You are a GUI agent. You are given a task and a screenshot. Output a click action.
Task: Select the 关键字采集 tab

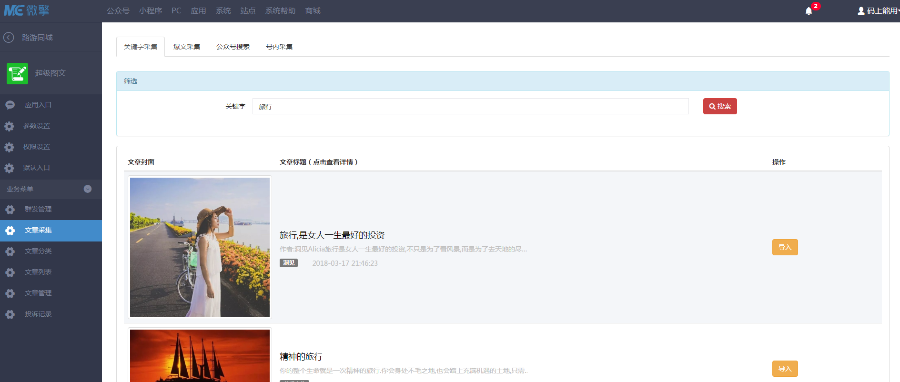[140, 47]
